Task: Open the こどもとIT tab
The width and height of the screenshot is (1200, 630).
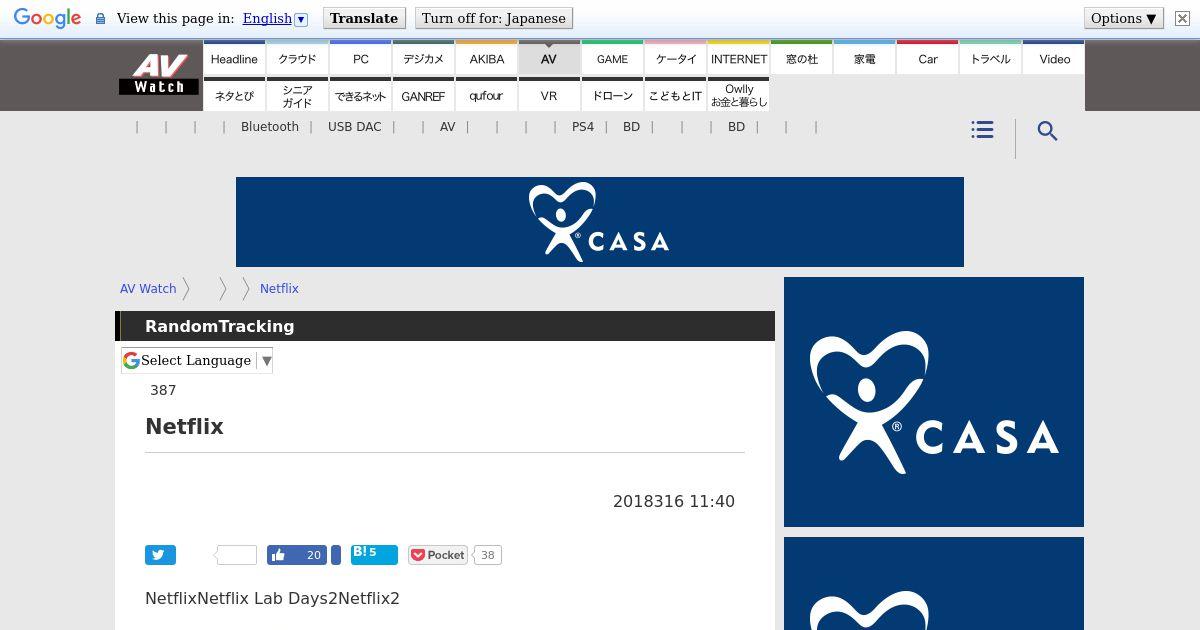Action: (675, 95)
